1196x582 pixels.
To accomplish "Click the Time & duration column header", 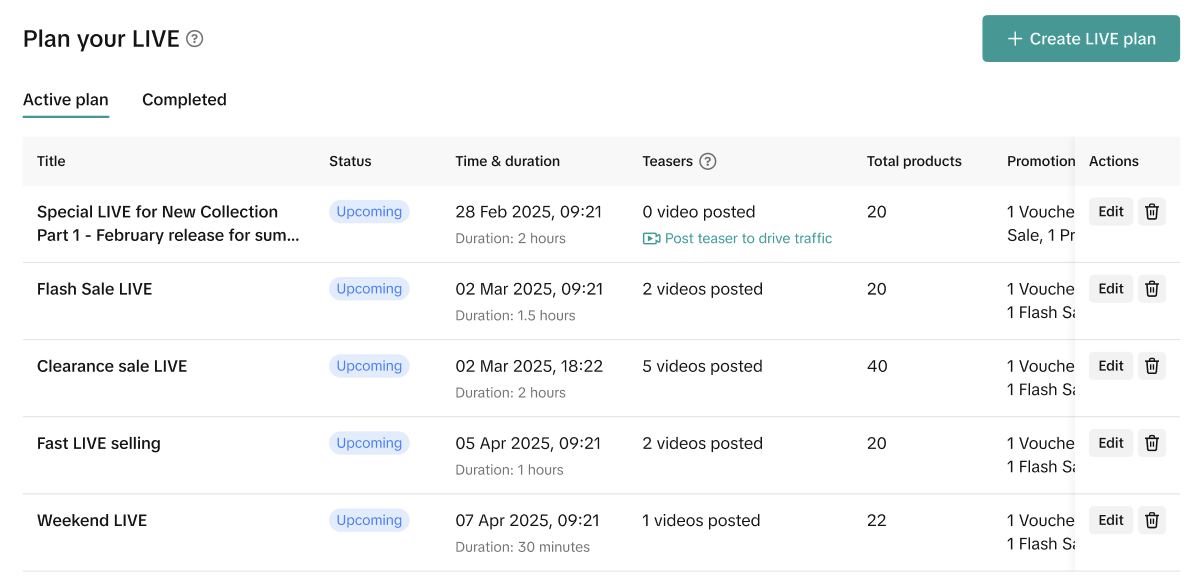I will (x=507, y=161).
